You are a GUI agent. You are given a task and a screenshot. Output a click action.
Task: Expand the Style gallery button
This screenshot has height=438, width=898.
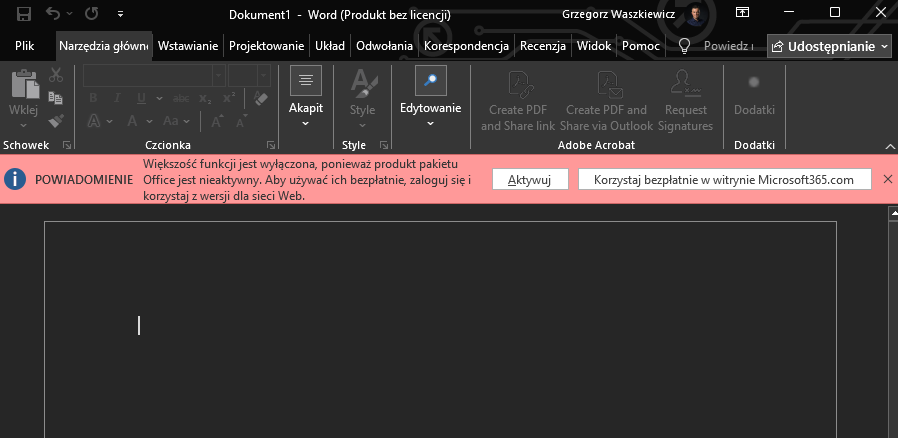tap(363, 100)
